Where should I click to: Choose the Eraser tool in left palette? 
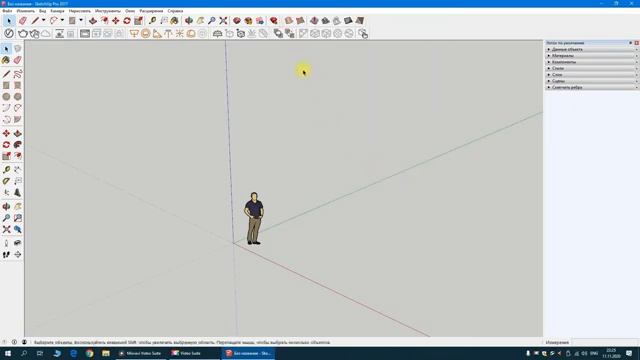(x=18, y=60)
